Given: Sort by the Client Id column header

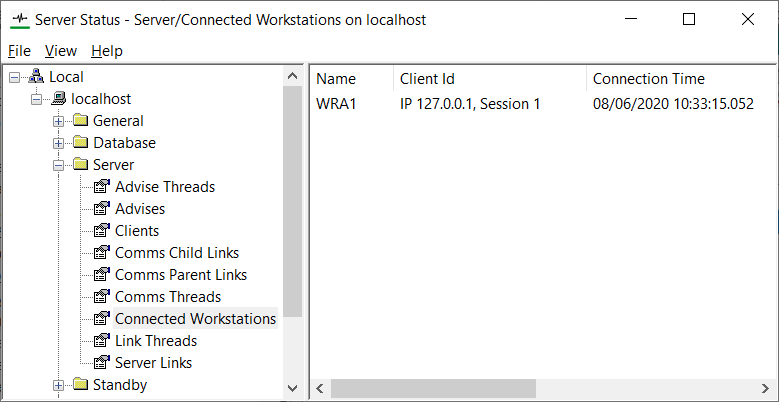Looking at the screenshot, I should (428, 79).
